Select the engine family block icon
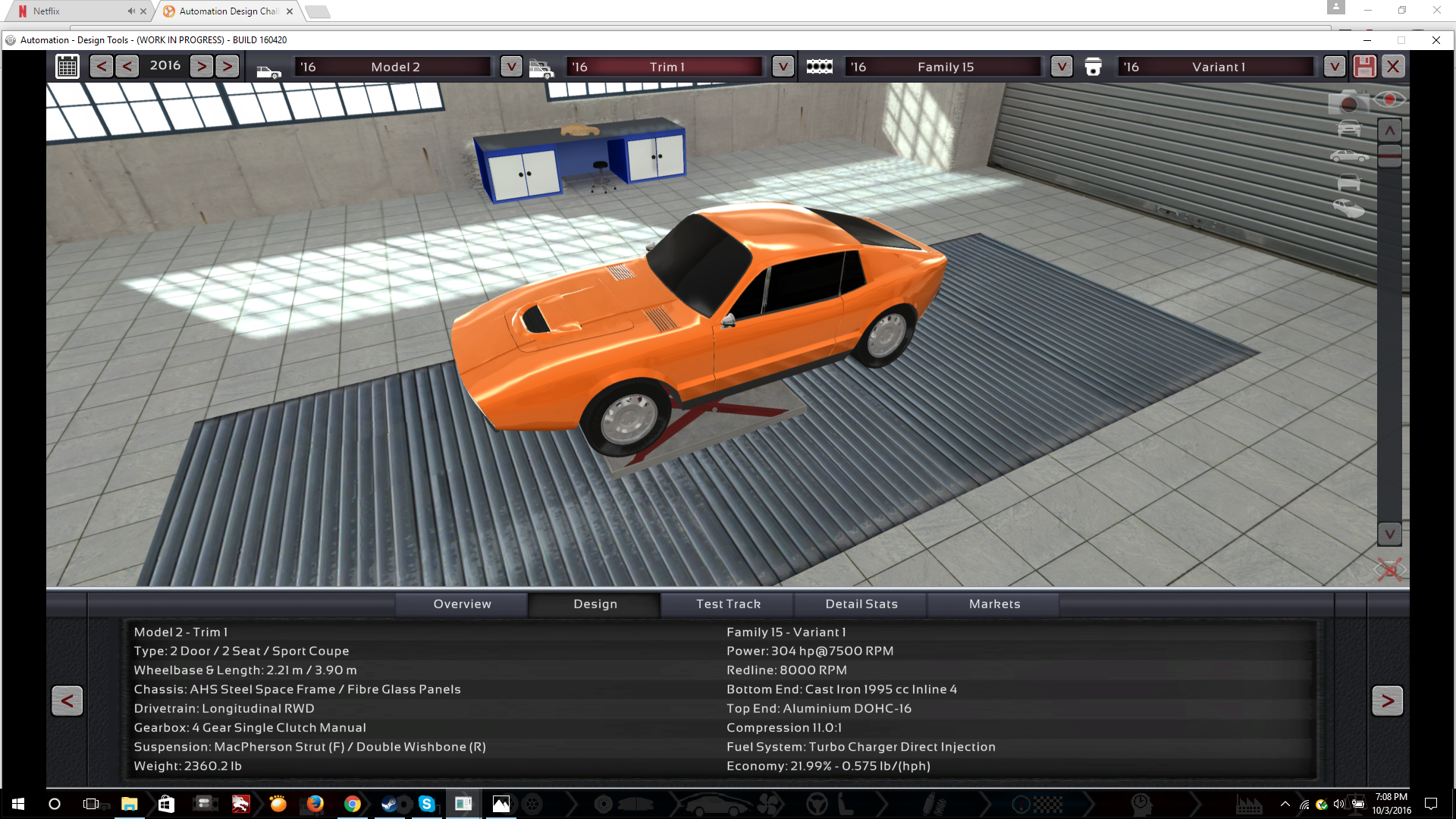Screen dimensions: 1456x819 (x=819, y=67)
